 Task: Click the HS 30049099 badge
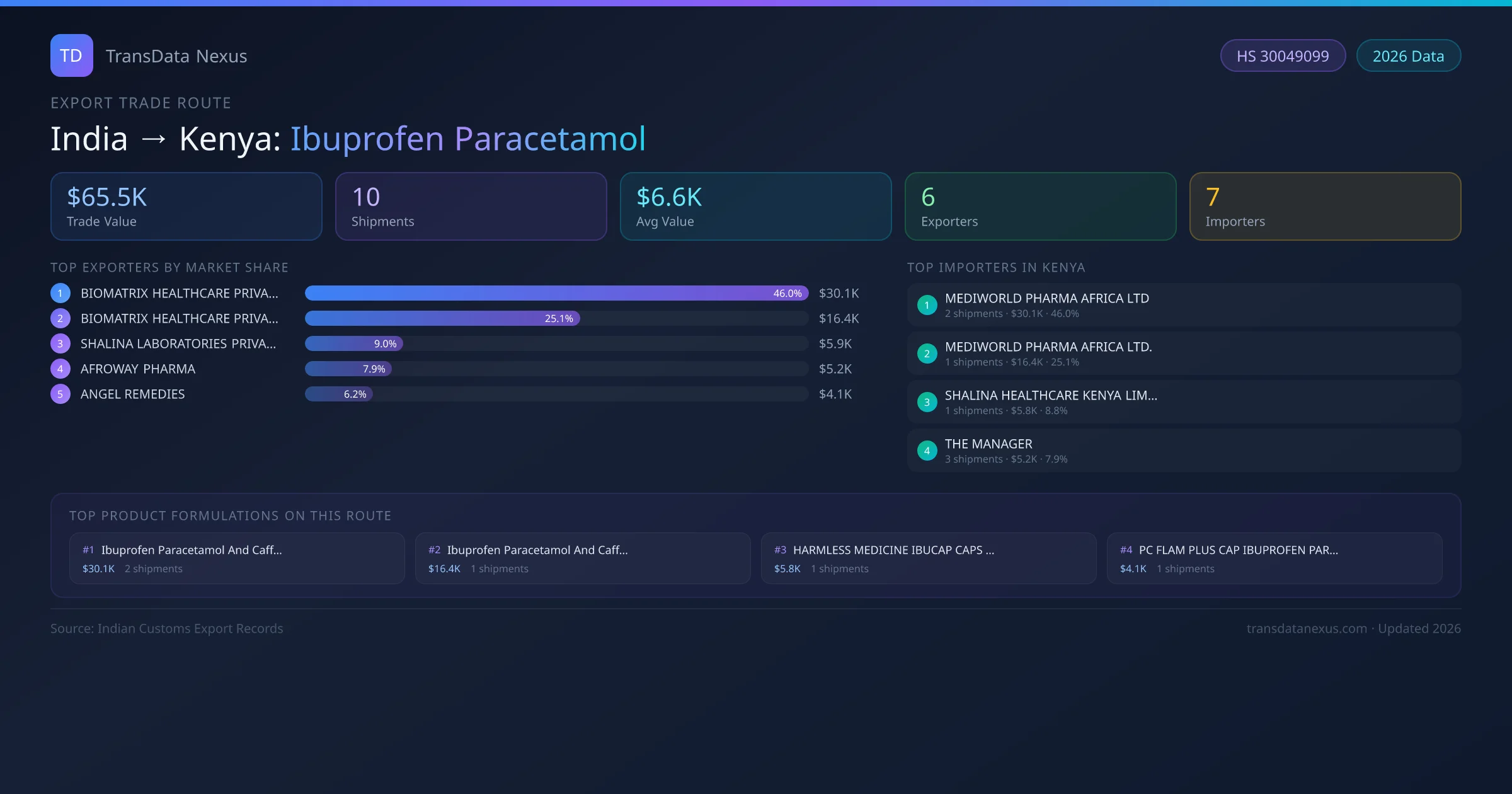point(1283,56)
